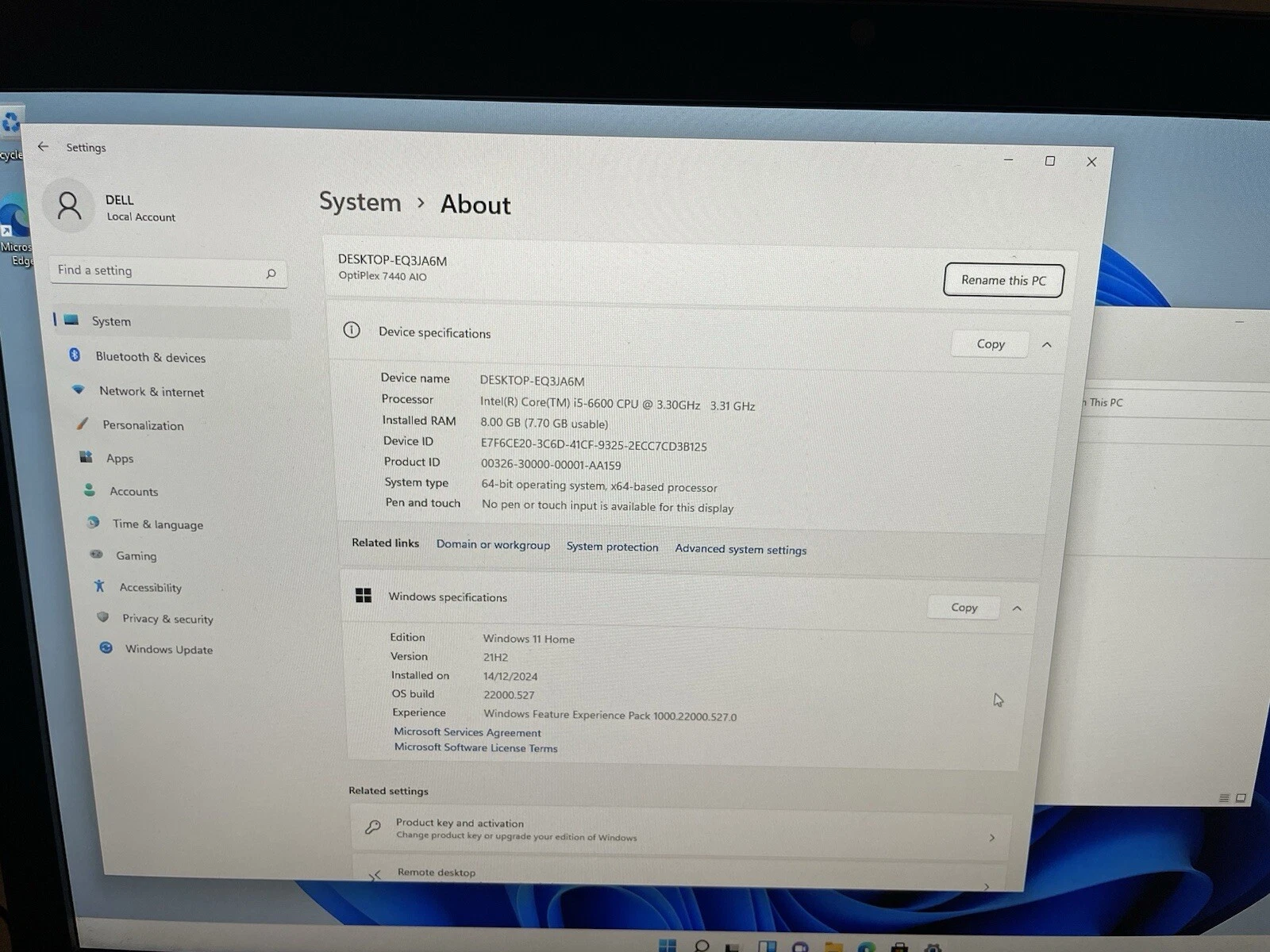Open Privacy & security settings

coord(167,618)
